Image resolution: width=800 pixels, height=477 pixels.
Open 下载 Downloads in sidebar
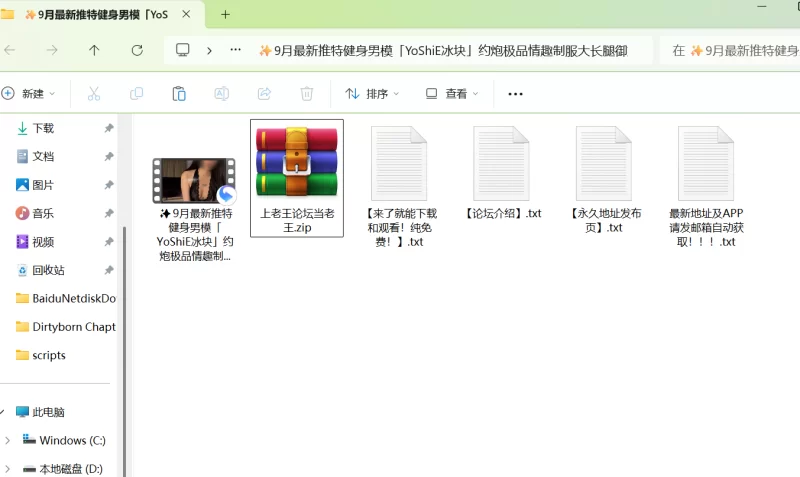coord(43,128)
